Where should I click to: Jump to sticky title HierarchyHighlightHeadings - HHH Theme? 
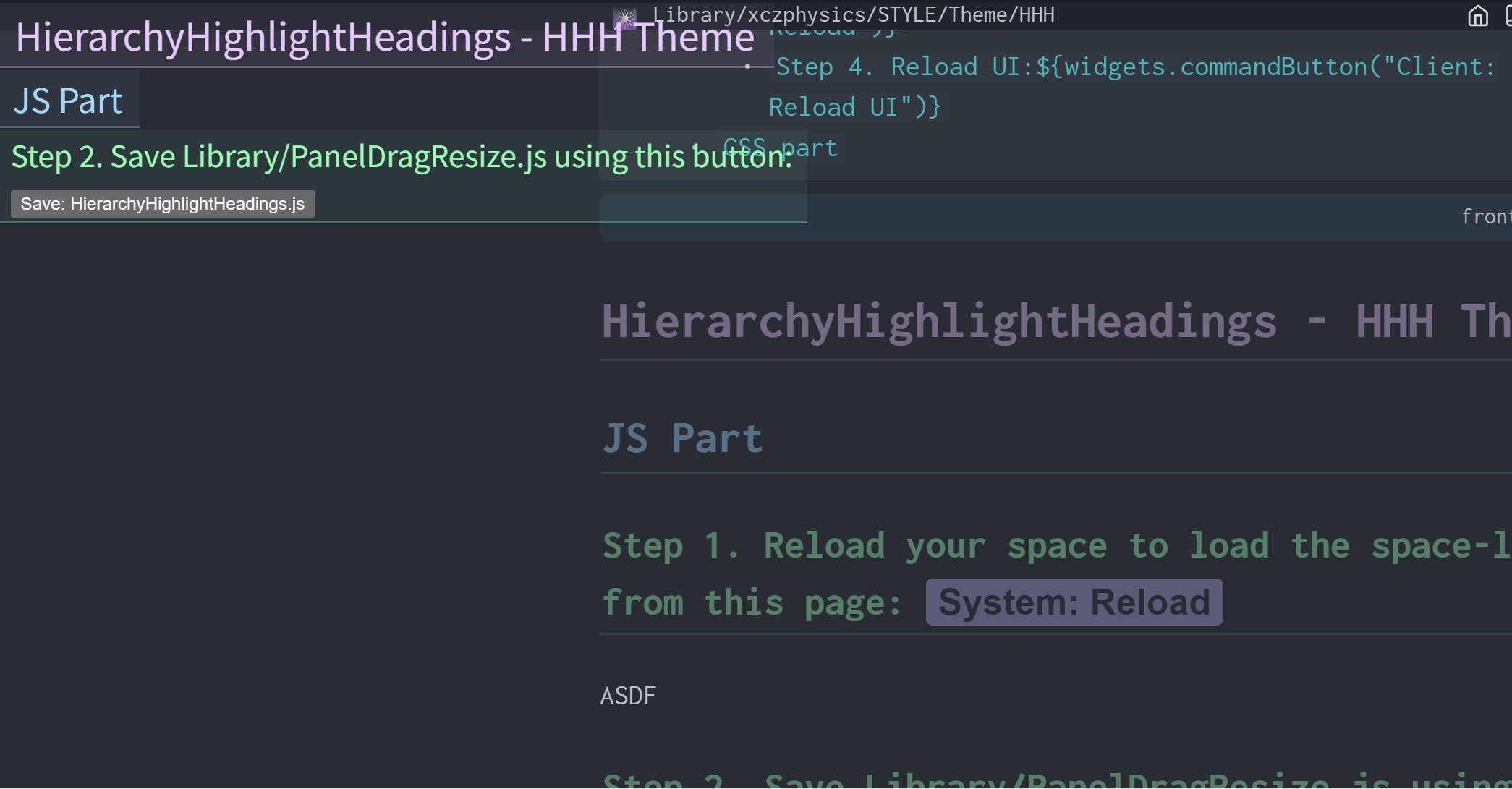[x=384, y=38]
